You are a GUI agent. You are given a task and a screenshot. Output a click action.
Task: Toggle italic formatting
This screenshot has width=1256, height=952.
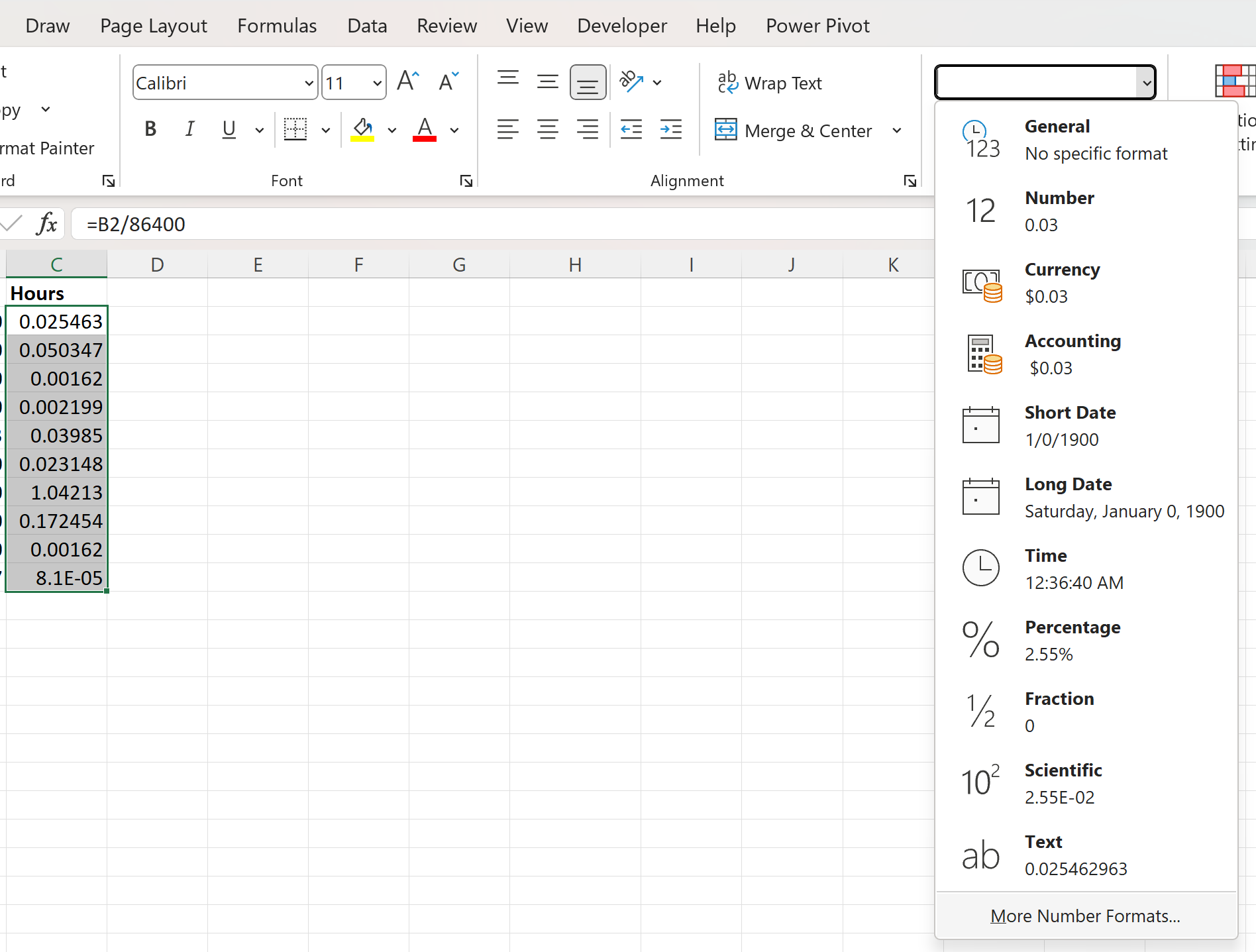coord(189,129)
